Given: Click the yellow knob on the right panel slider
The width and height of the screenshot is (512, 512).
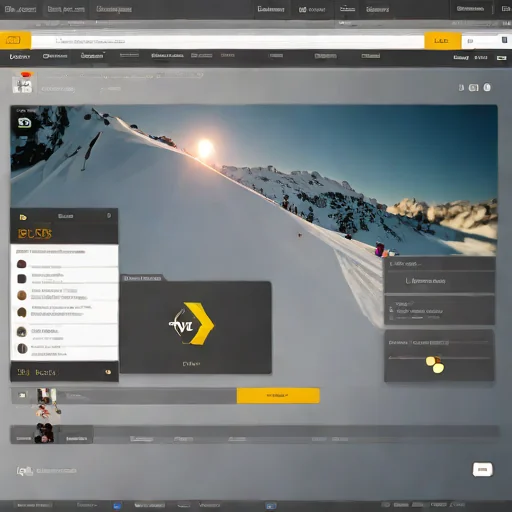Looking at the screenshot, I should (x=435, y=364).
